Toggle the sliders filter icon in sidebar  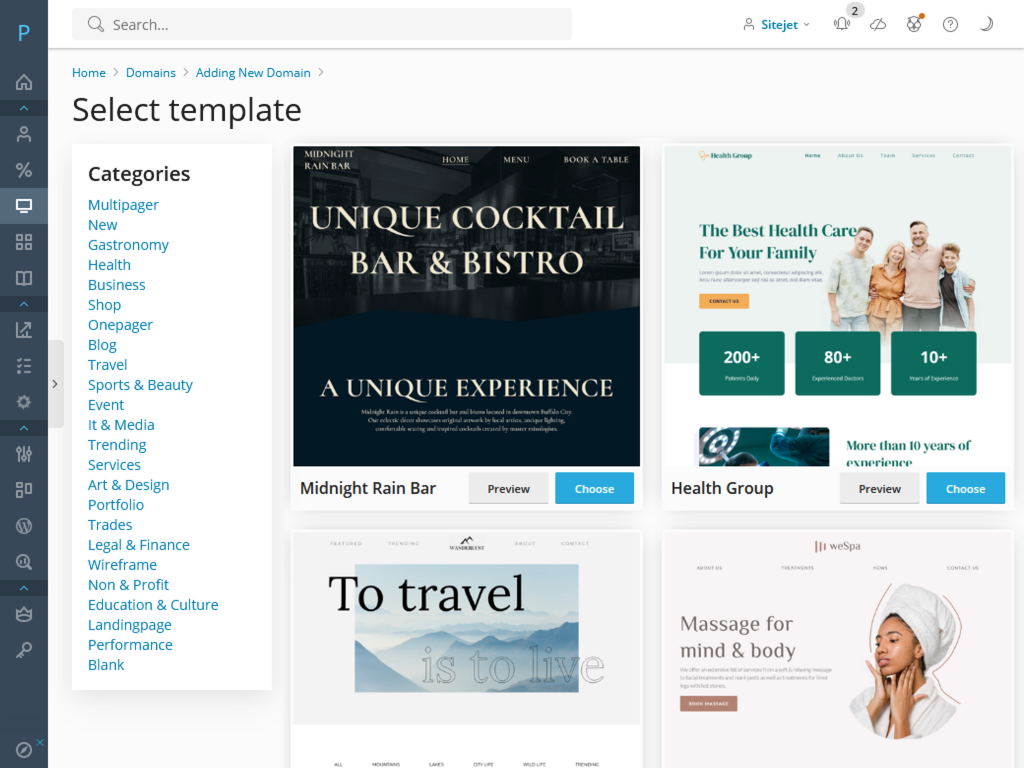(x=24, y=453)
